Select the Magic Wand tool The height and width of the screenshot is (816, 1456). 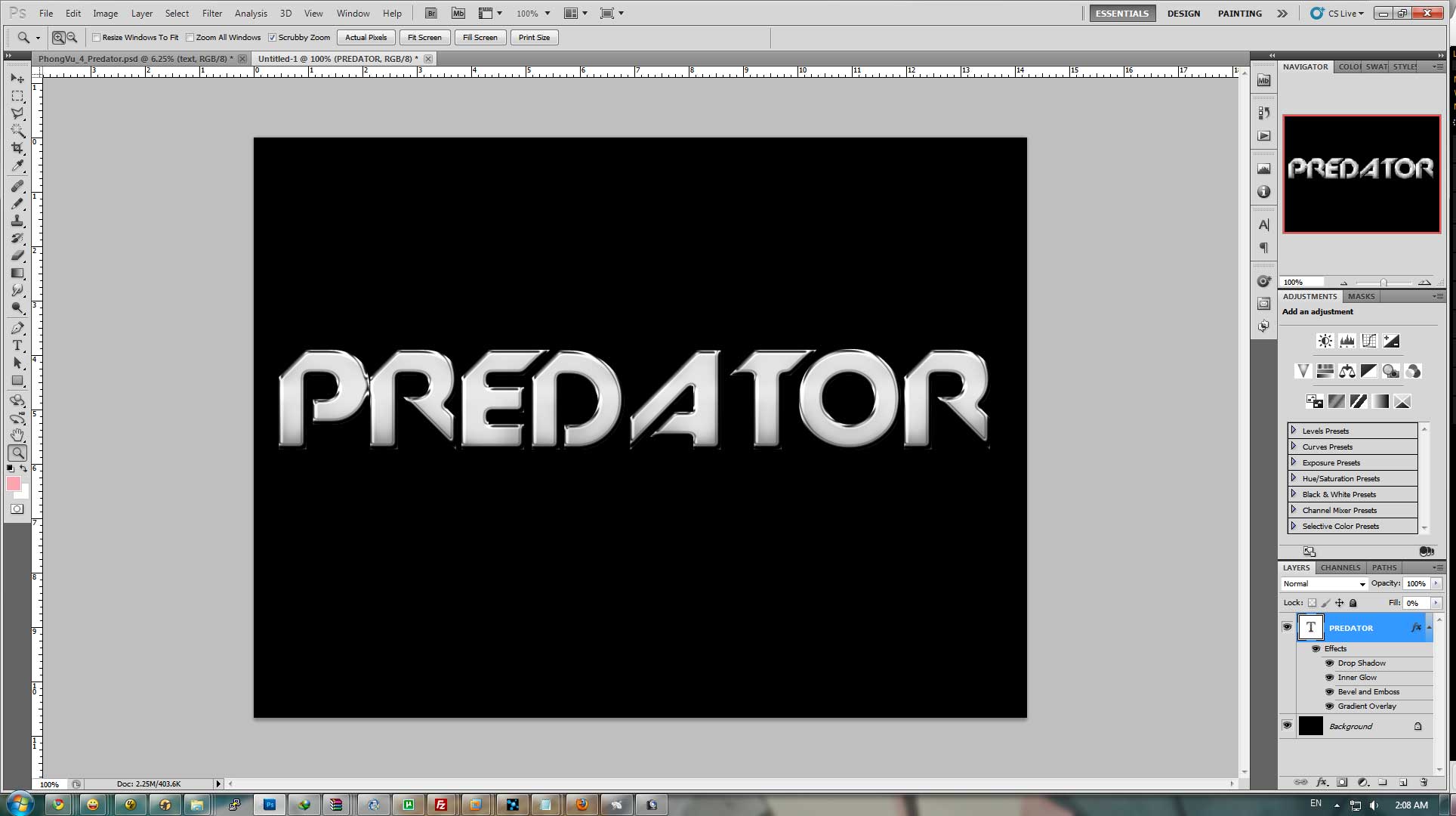point(17,131)
